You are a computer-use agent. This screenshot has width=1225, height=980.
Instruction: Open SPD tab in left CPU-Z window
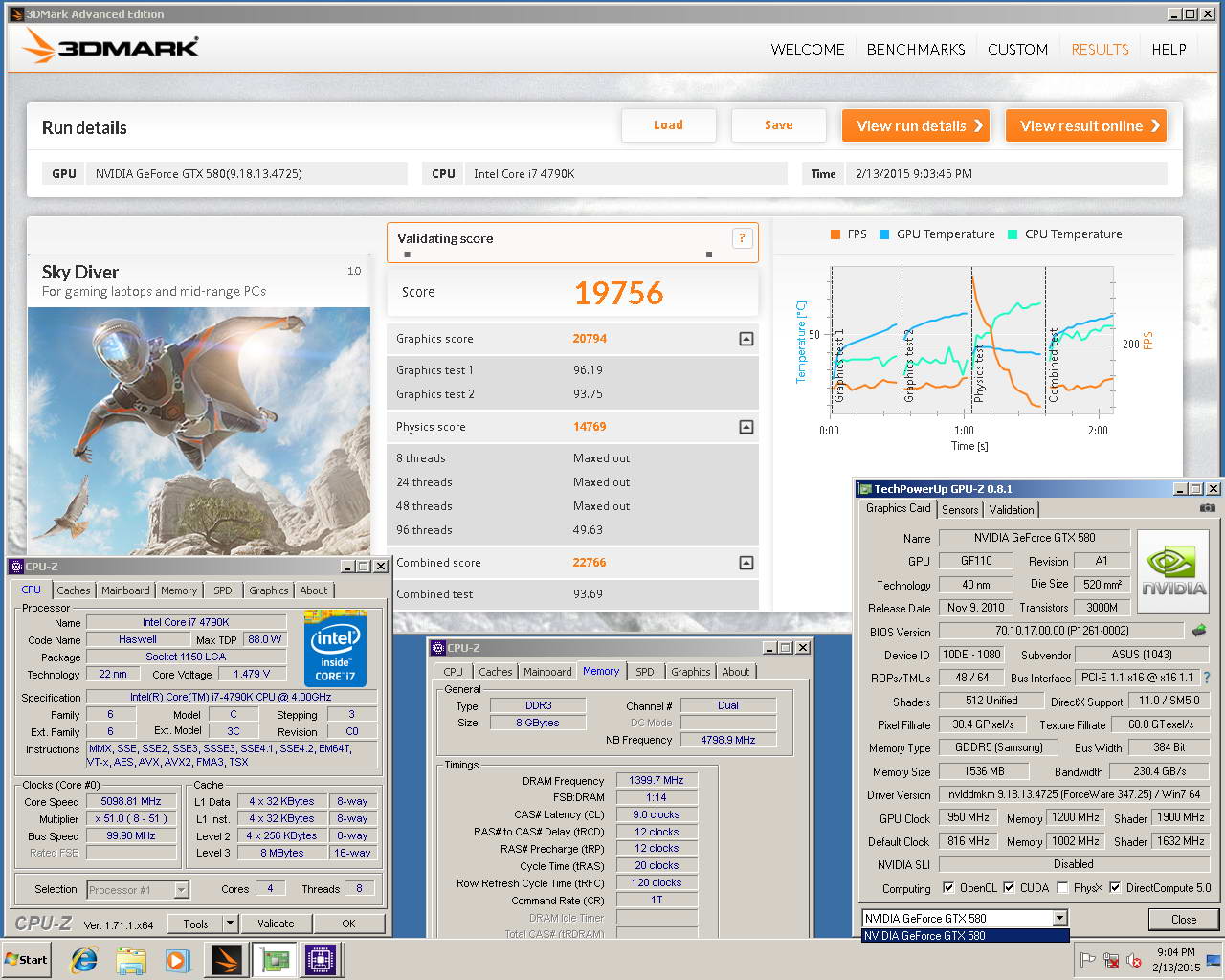223,590
